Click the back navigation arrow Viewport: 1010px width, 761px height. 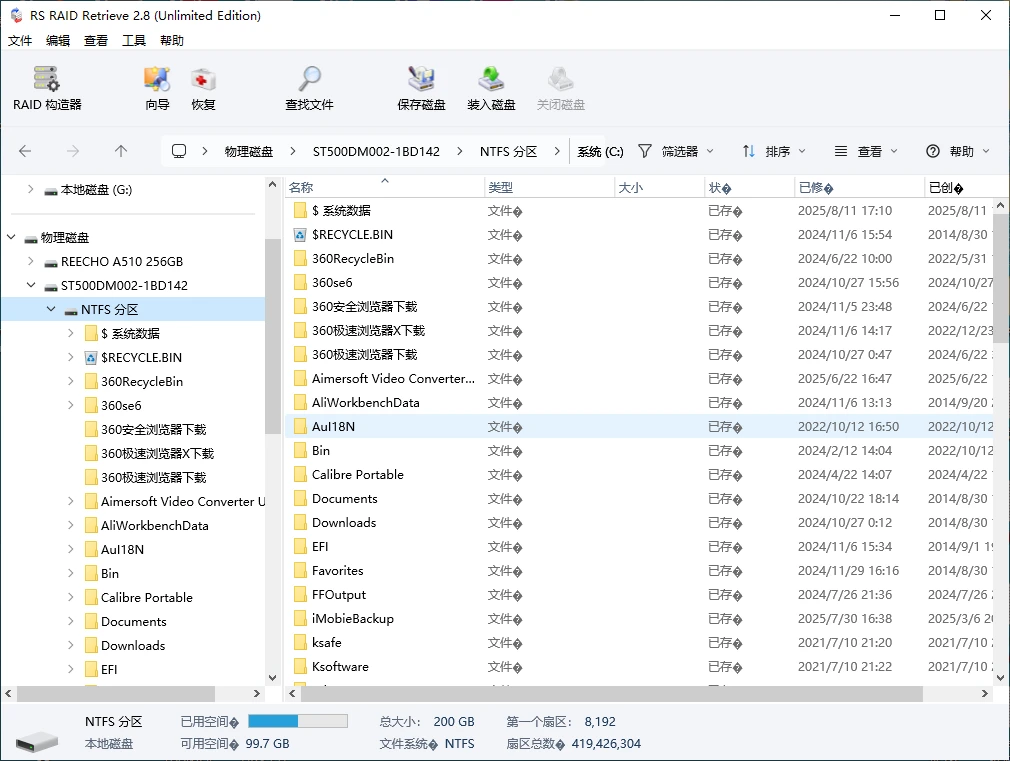coord(24,150)
